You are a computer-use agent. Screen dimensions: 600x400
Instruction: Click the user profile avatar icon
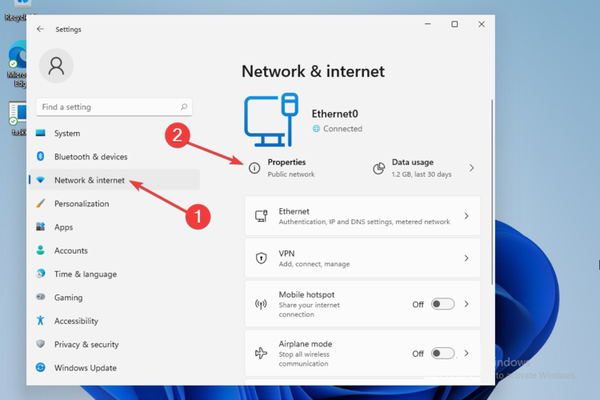(58, 67)
